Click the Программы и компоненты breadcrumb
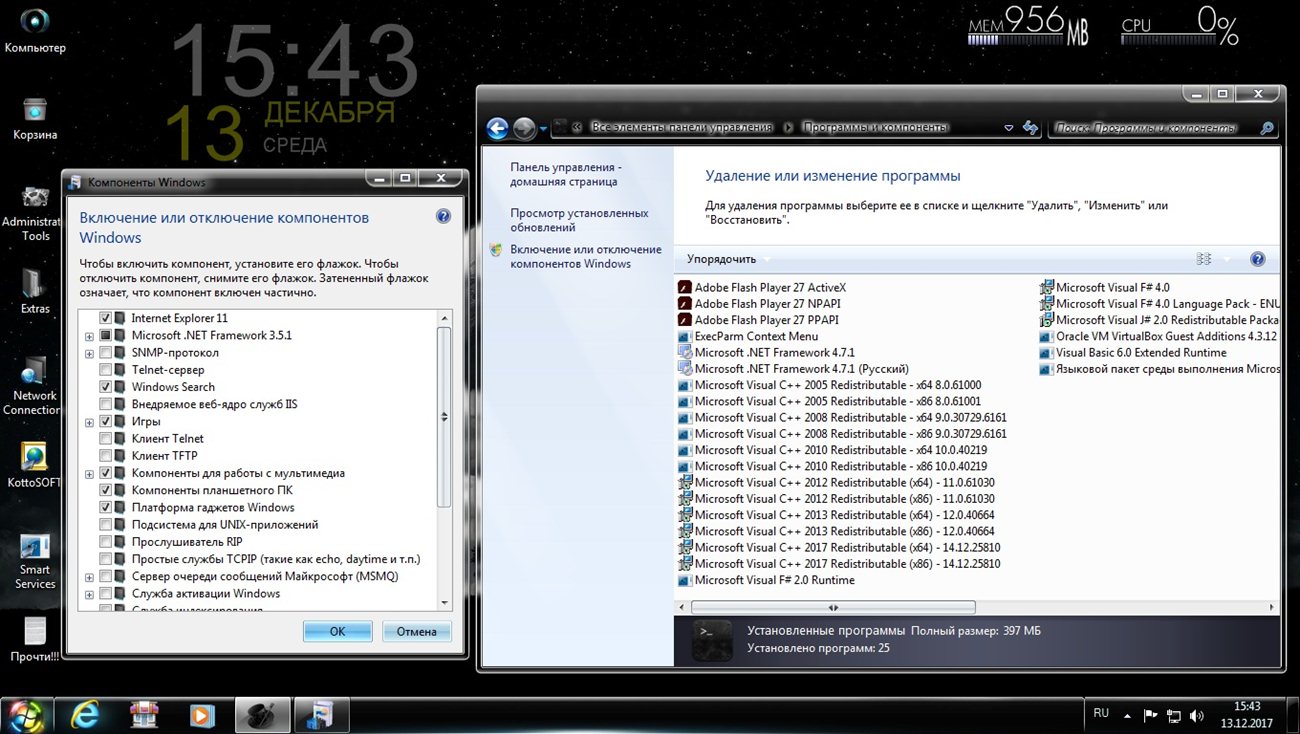Screen dimensions: 1300x734 pyautogui.click(x=876, y=128)
